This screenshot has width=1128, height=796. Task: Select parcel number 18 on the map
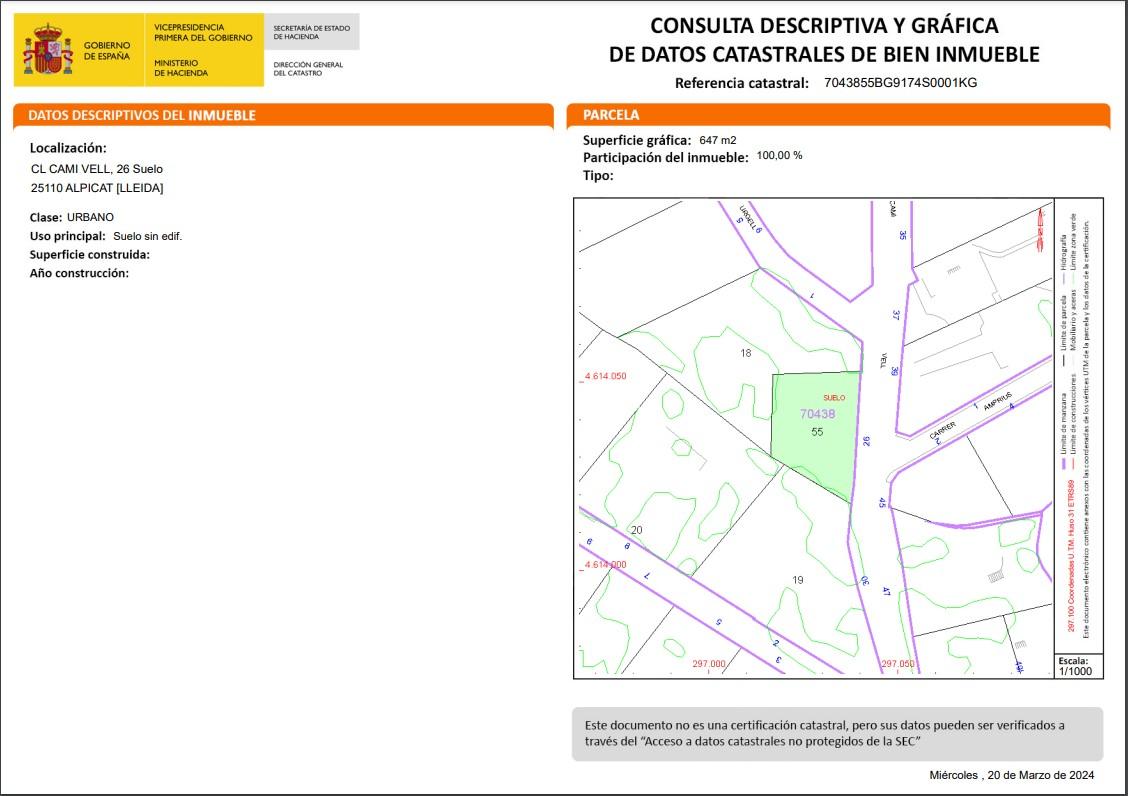pos(745,353)
